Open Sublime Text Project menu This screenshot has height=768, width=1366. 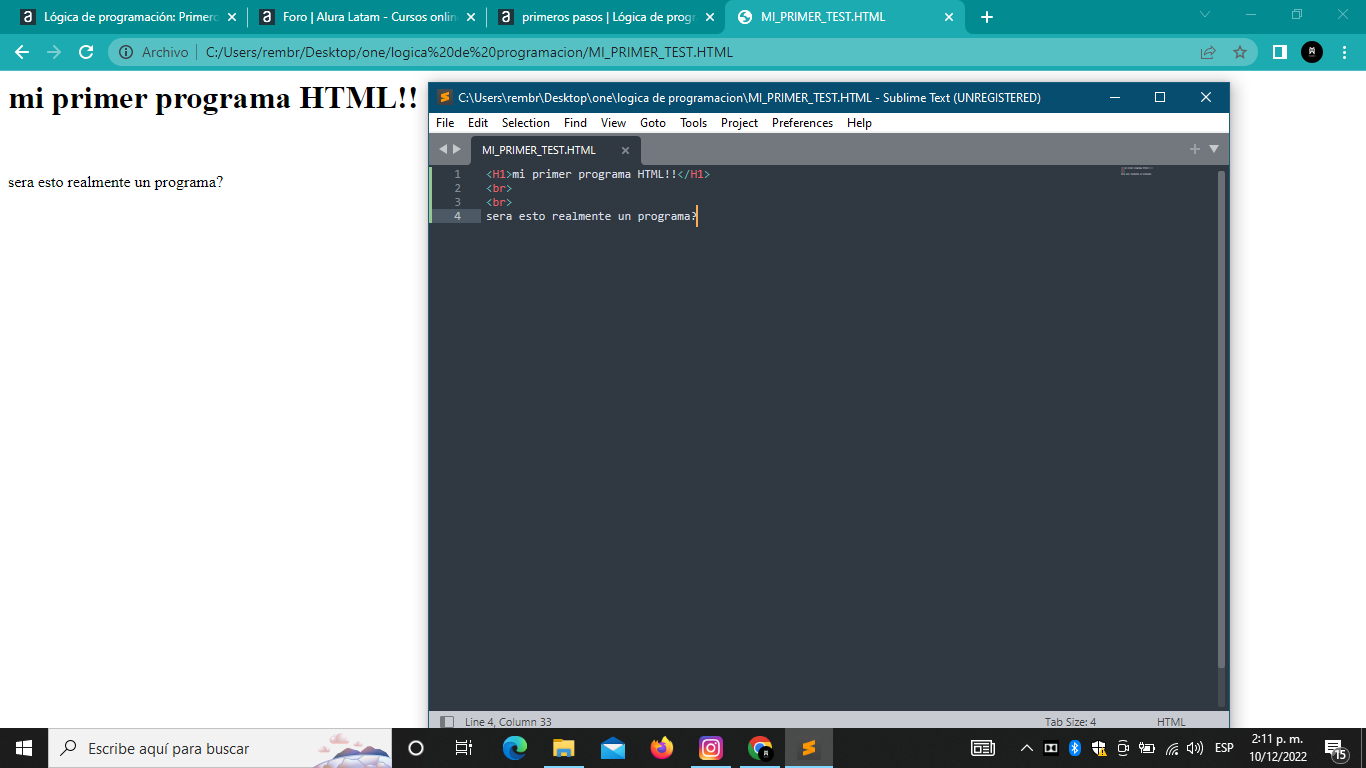pos(739,123)
